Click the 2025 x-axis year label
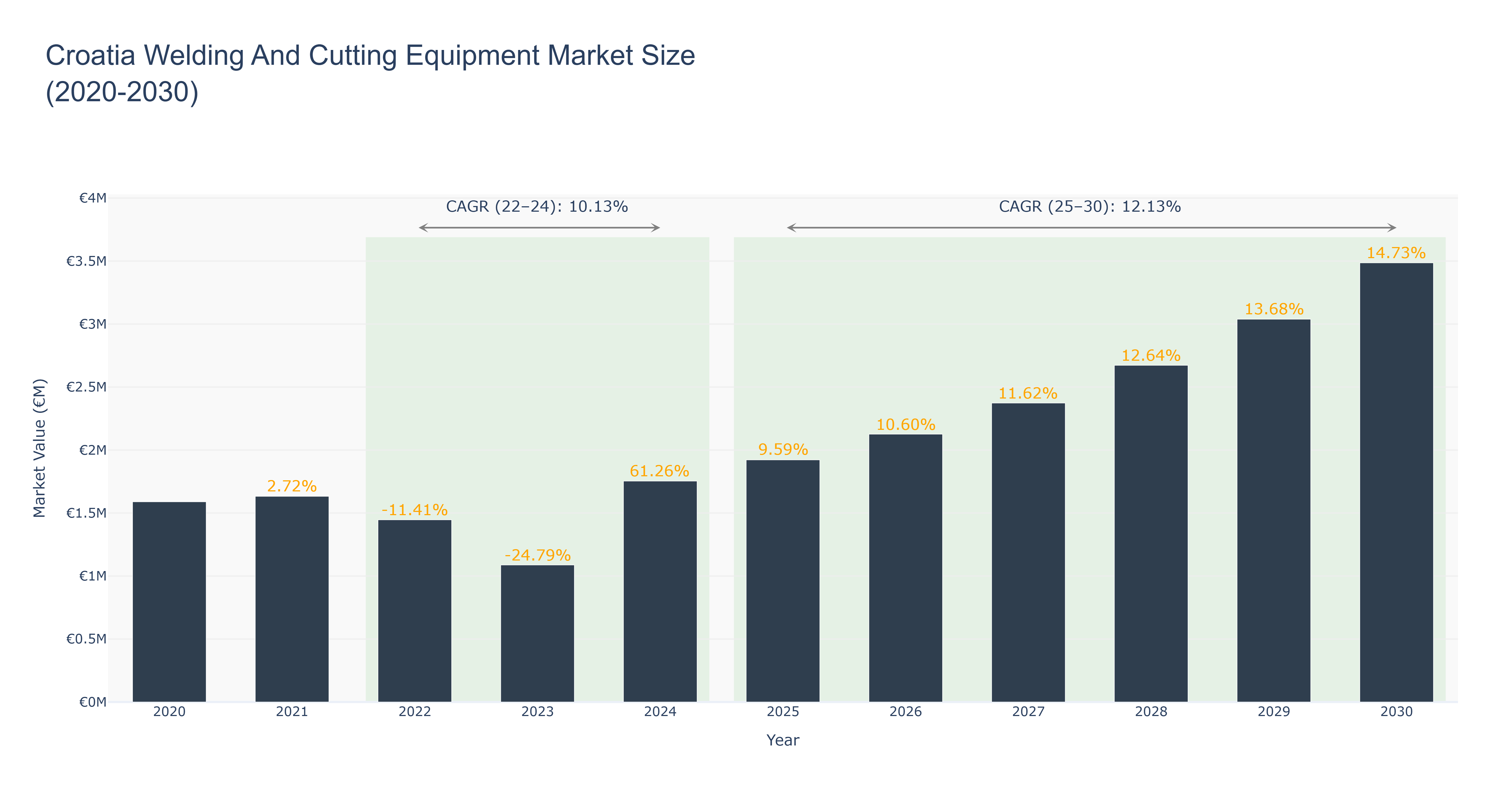The height and width of the screenshot is (810, 1512). tap(782, 712)
